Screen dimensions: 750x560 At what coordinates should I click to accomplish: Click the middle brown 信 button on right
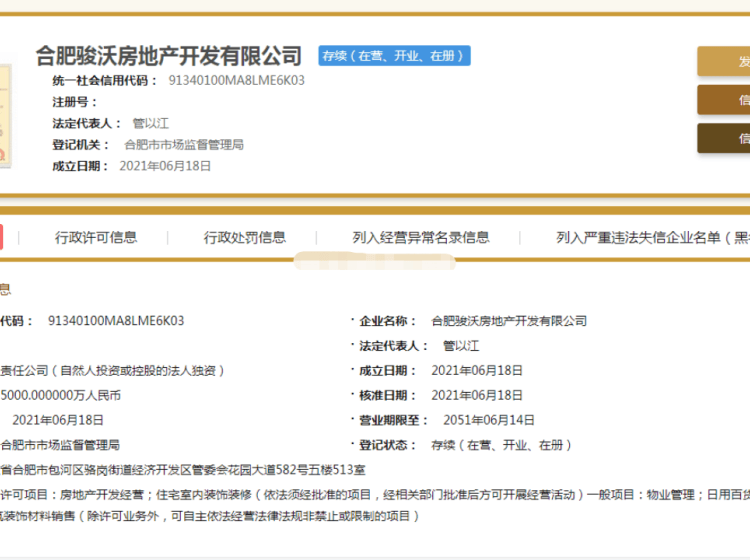[x=724, y=100]
